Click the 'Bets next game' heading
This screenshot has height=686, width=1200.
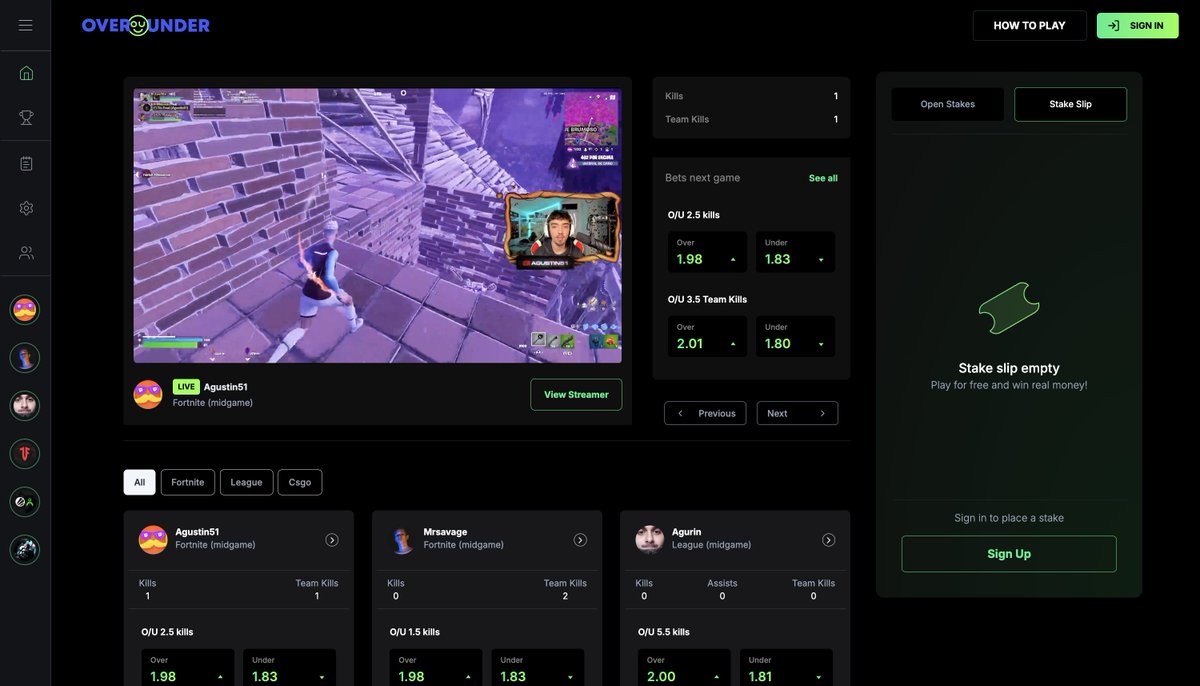tap(703, 178)
